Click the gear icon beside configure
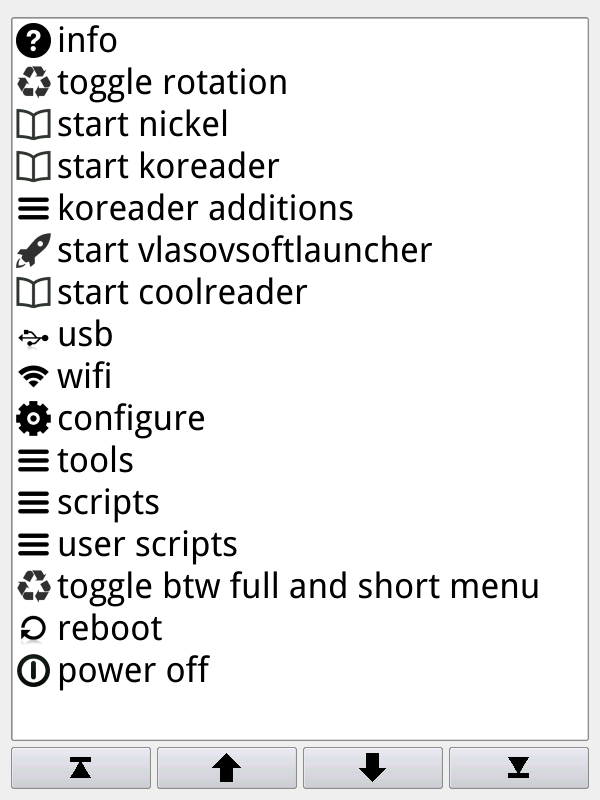 pos(34,419)
